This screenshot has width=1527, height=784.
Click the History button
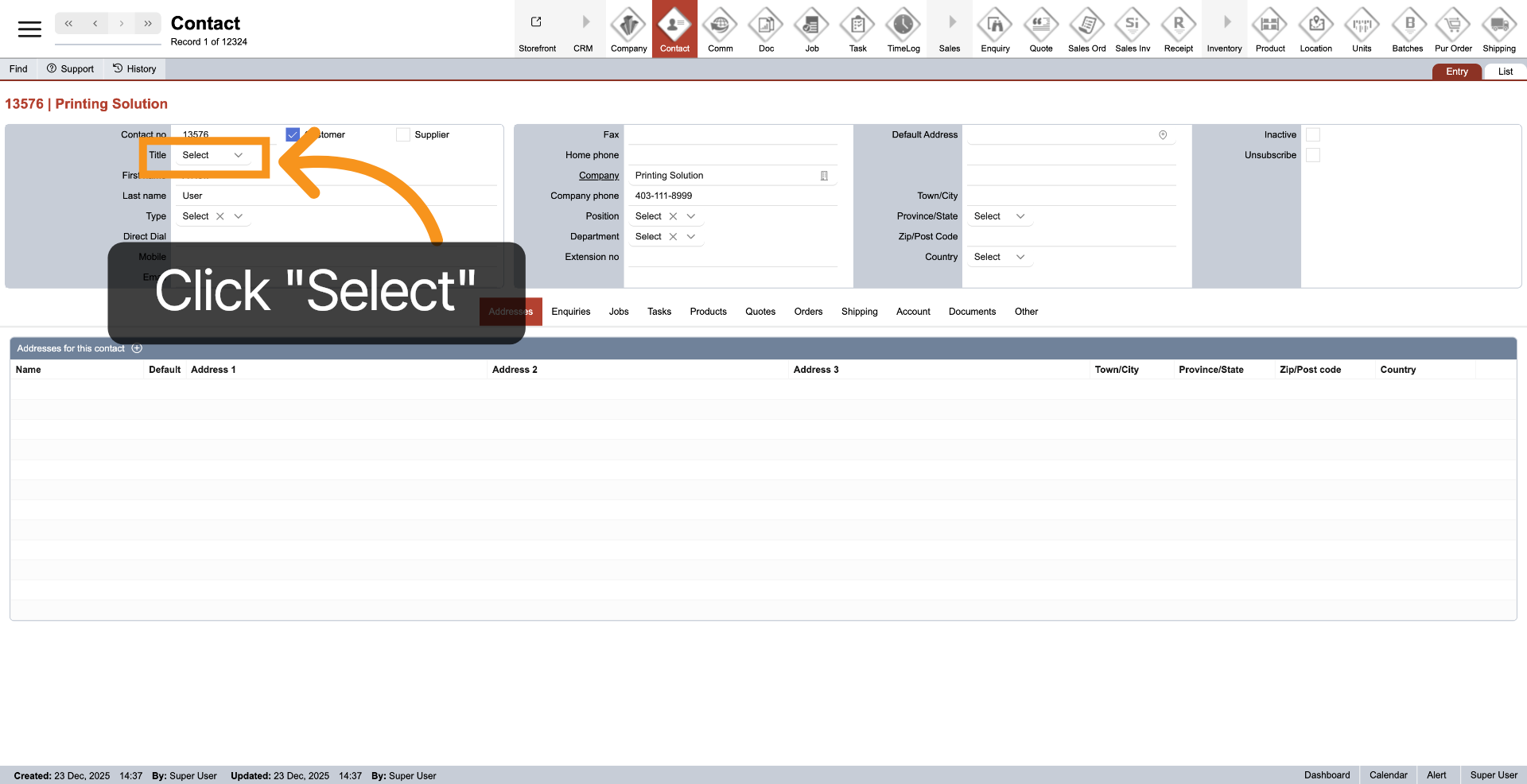coord(134,69)
